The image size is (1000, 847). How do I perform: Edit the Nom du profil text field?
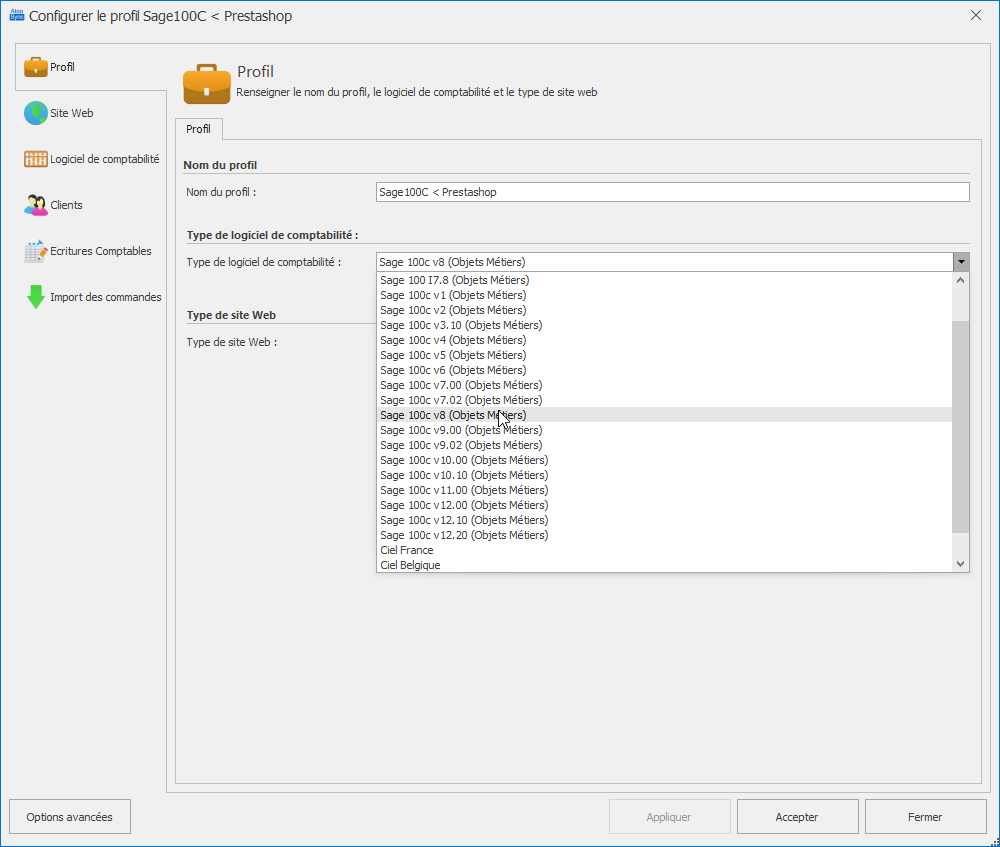click(x=673, y=192)
